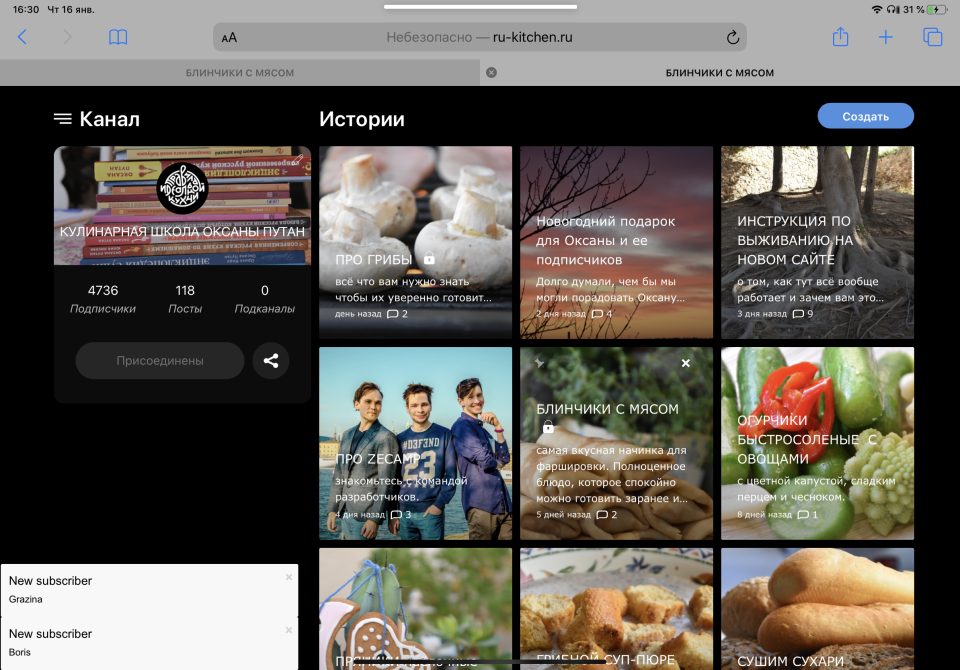Click the share icon in channel panel
Screen dimensions: 960x670
point(270,360)
